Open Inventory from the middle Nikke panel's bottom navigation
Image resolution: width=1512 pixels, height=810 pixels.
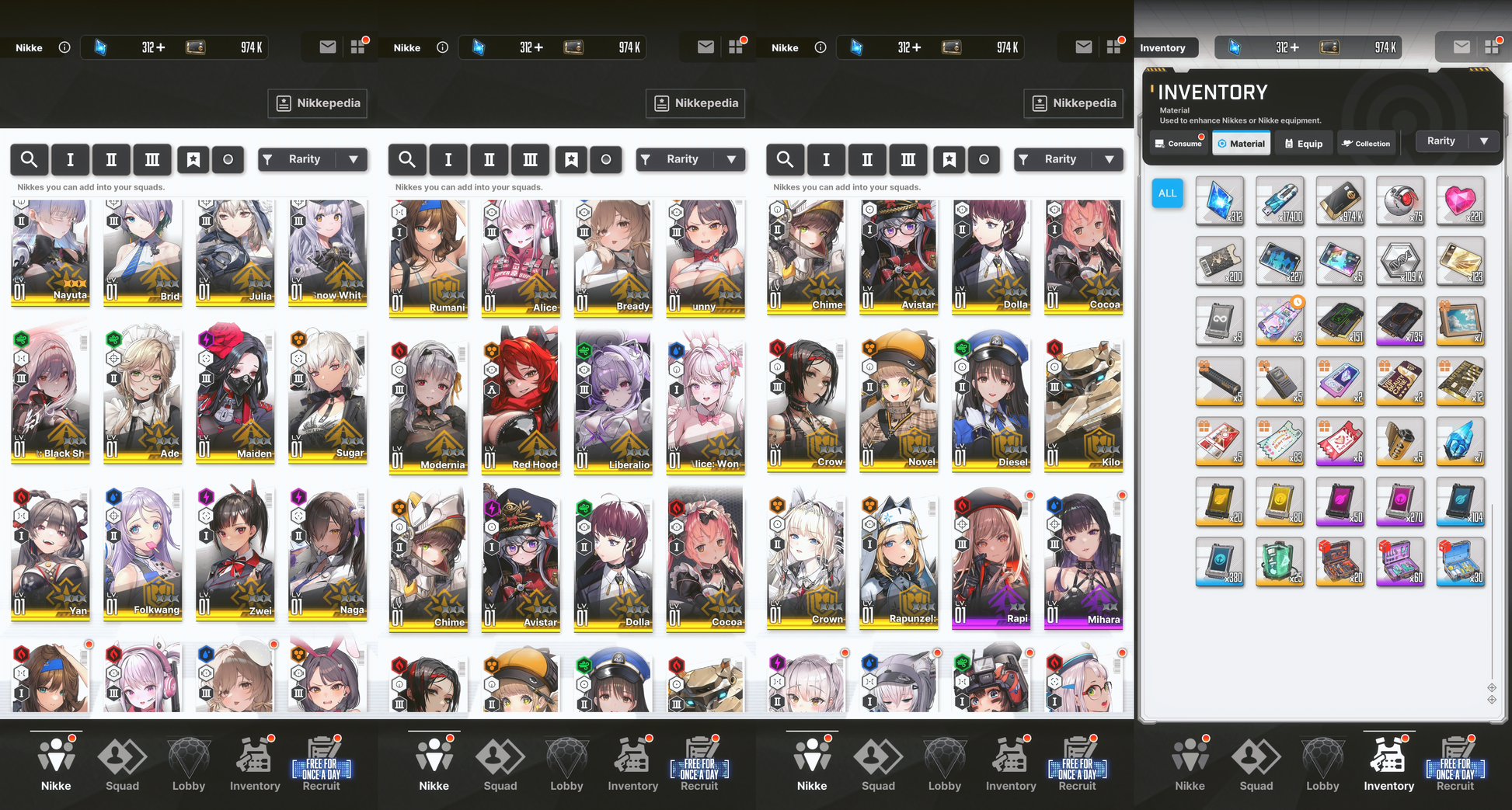pyautogui.click(x=632, y=764)
